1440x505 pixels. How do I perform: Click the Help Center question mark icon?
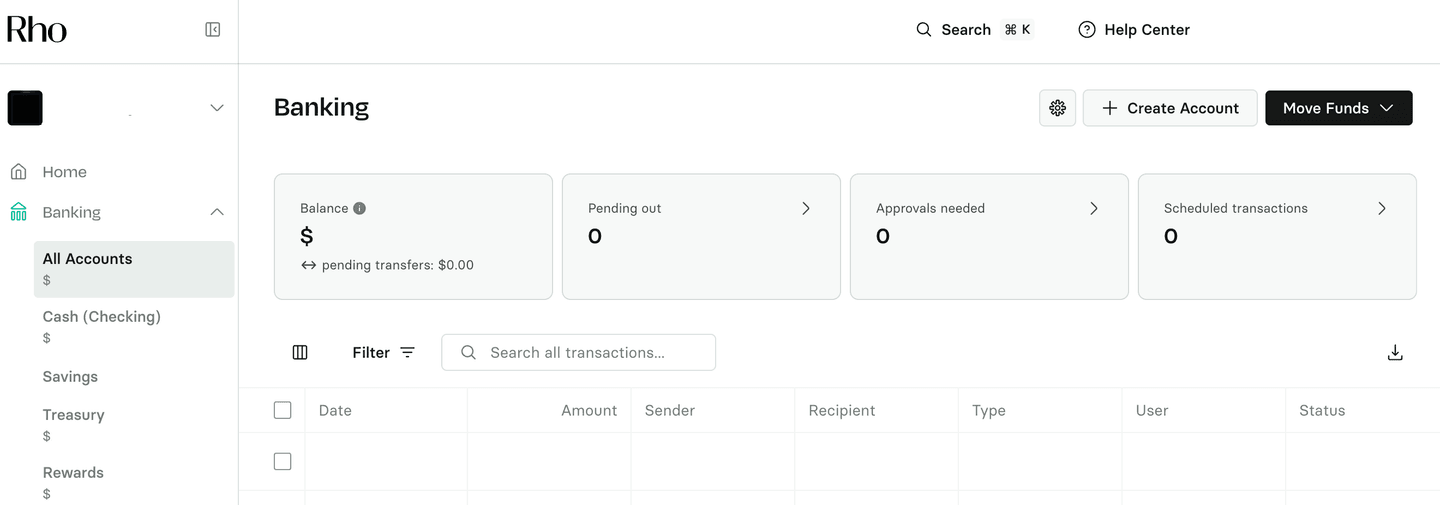point(1087,30)
